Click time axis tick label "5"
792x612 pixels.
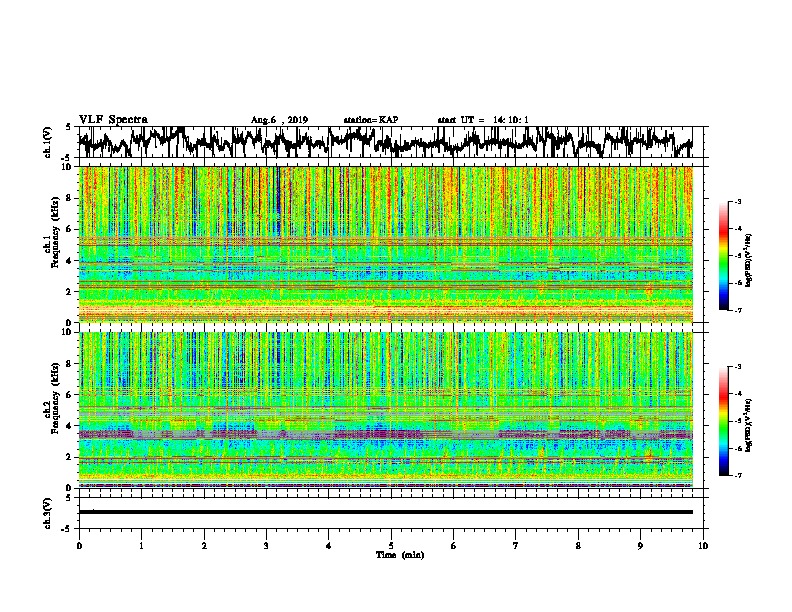tap(391, 546)
